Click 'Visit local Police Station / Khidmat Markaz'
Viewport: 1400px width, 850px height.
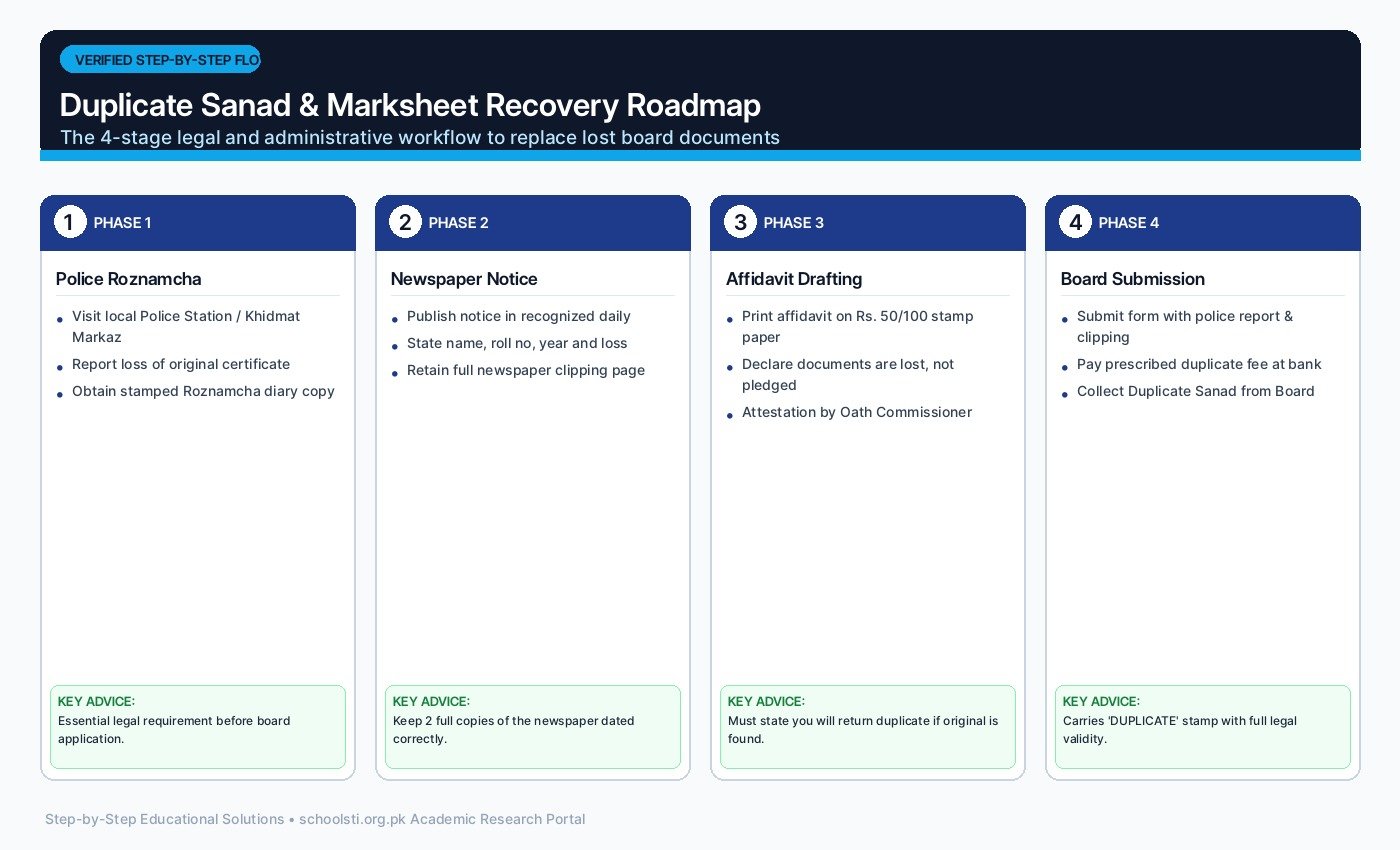tap(186, 326)
